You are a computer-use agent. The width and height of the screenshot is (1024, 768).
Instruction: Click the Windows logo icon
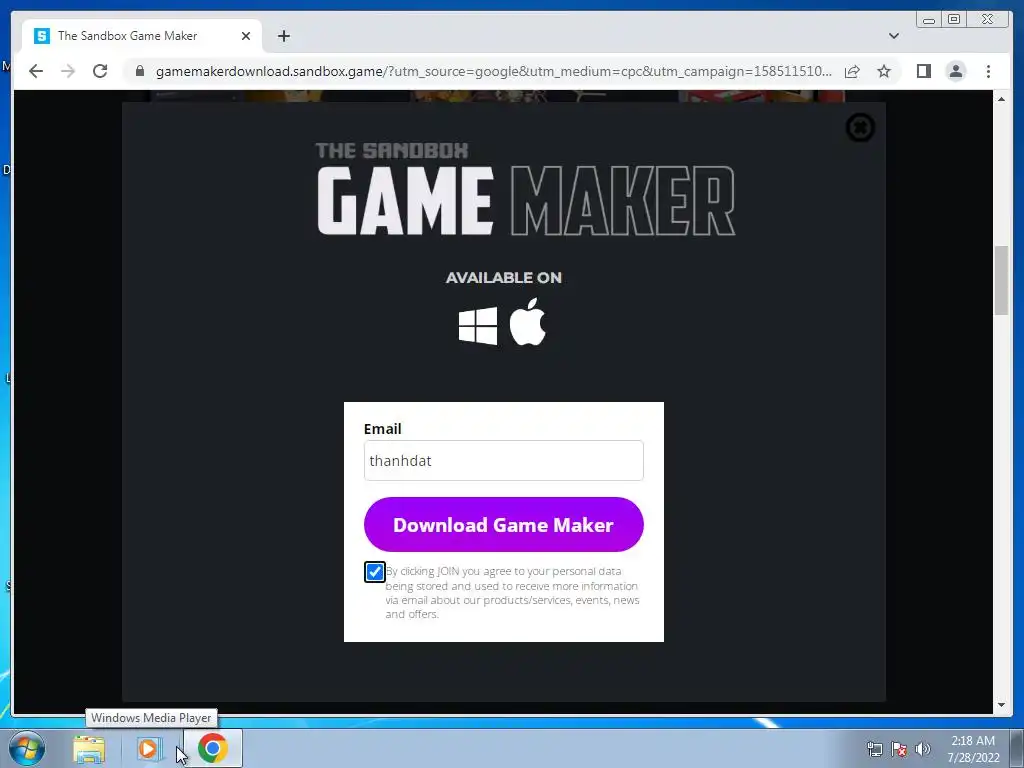[478, 325]
